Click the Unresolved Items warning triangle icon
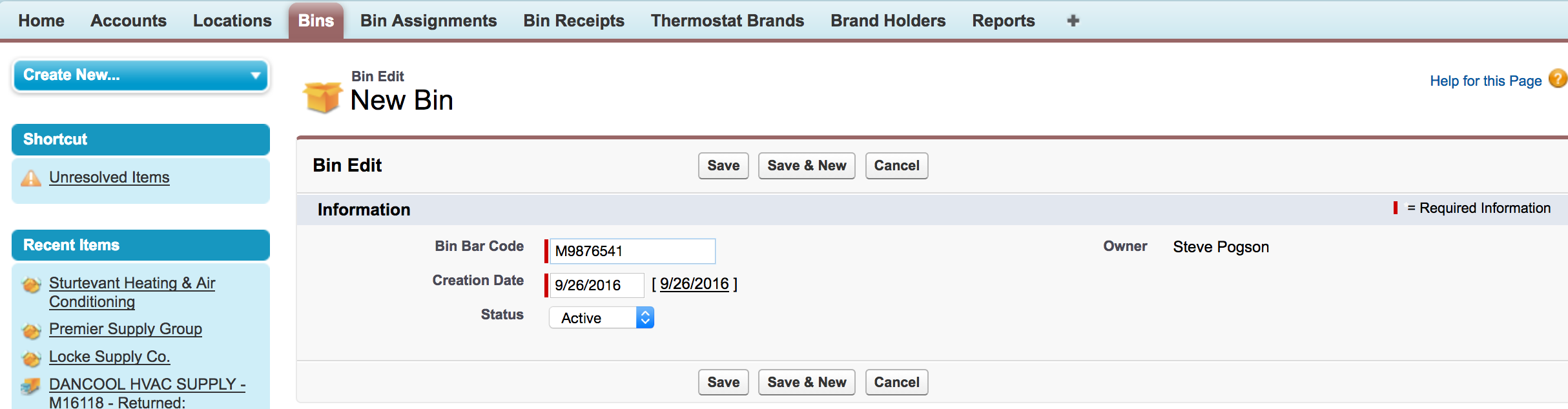1568x409 pixels. [x=30, y=178]
